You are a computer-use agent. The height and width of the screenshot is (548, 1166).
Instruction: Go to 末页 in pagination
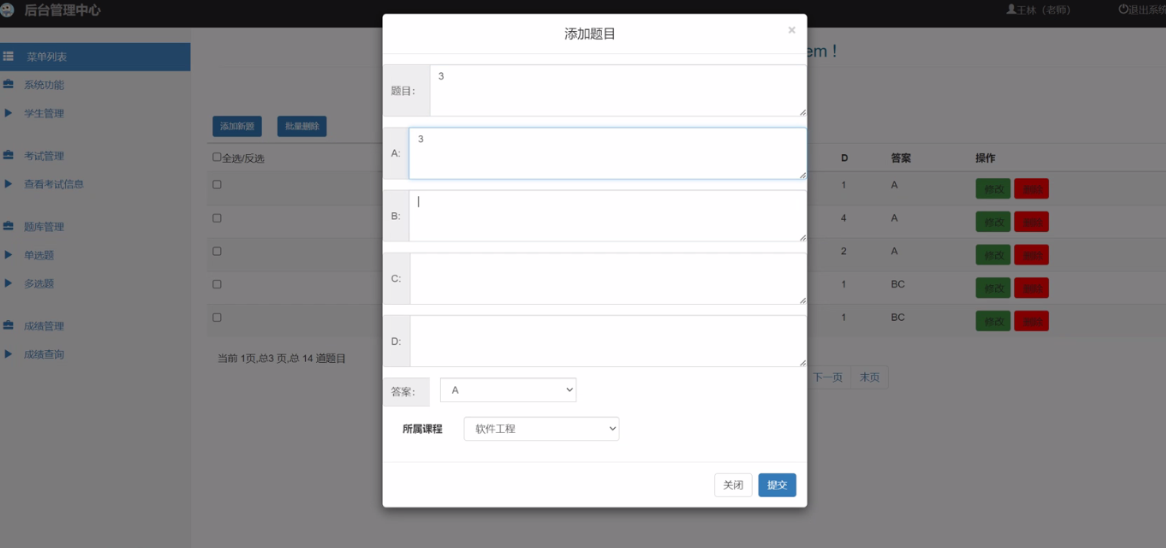point(869,378)
